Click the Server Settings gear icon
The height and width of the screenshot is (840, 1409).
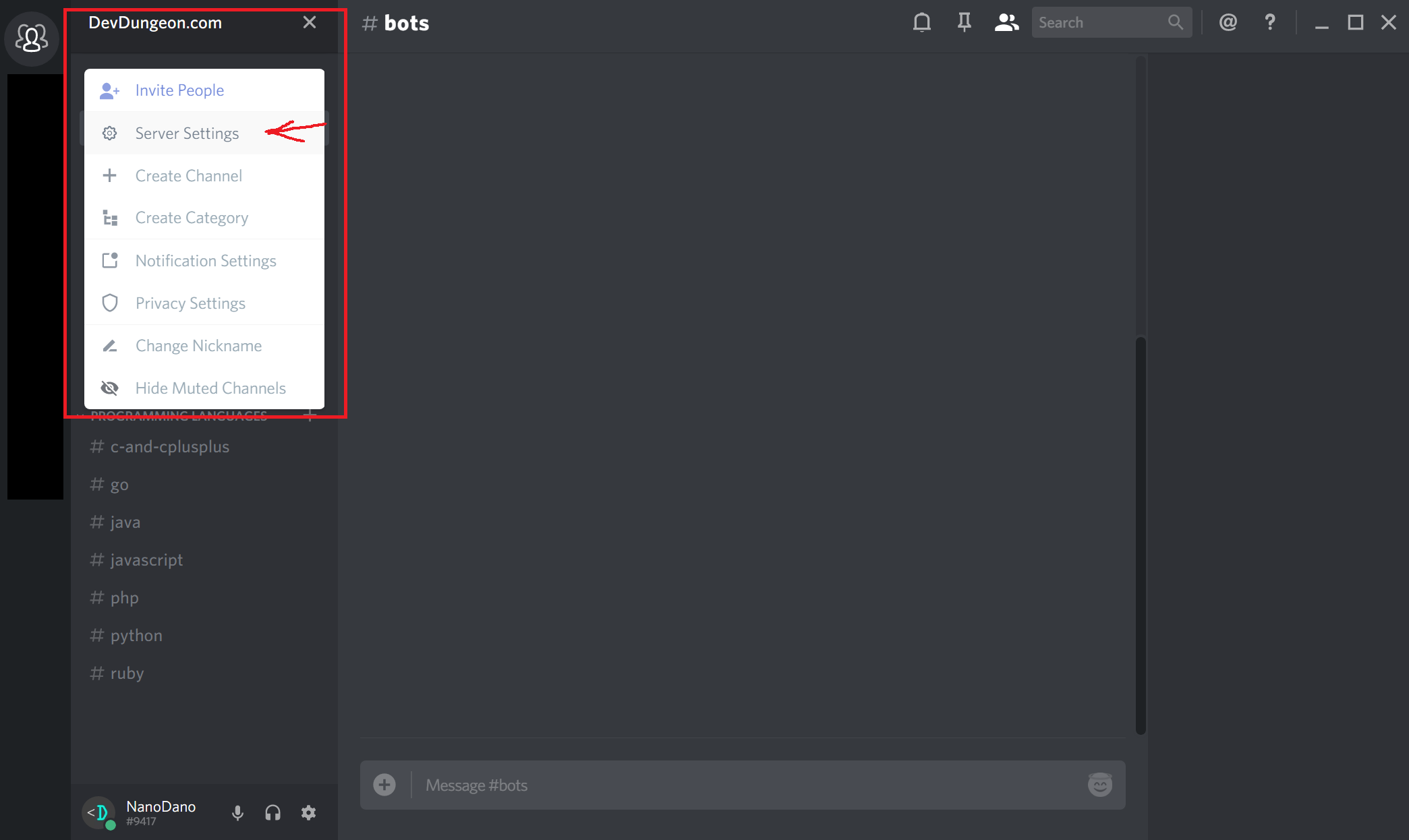point(111,133)
